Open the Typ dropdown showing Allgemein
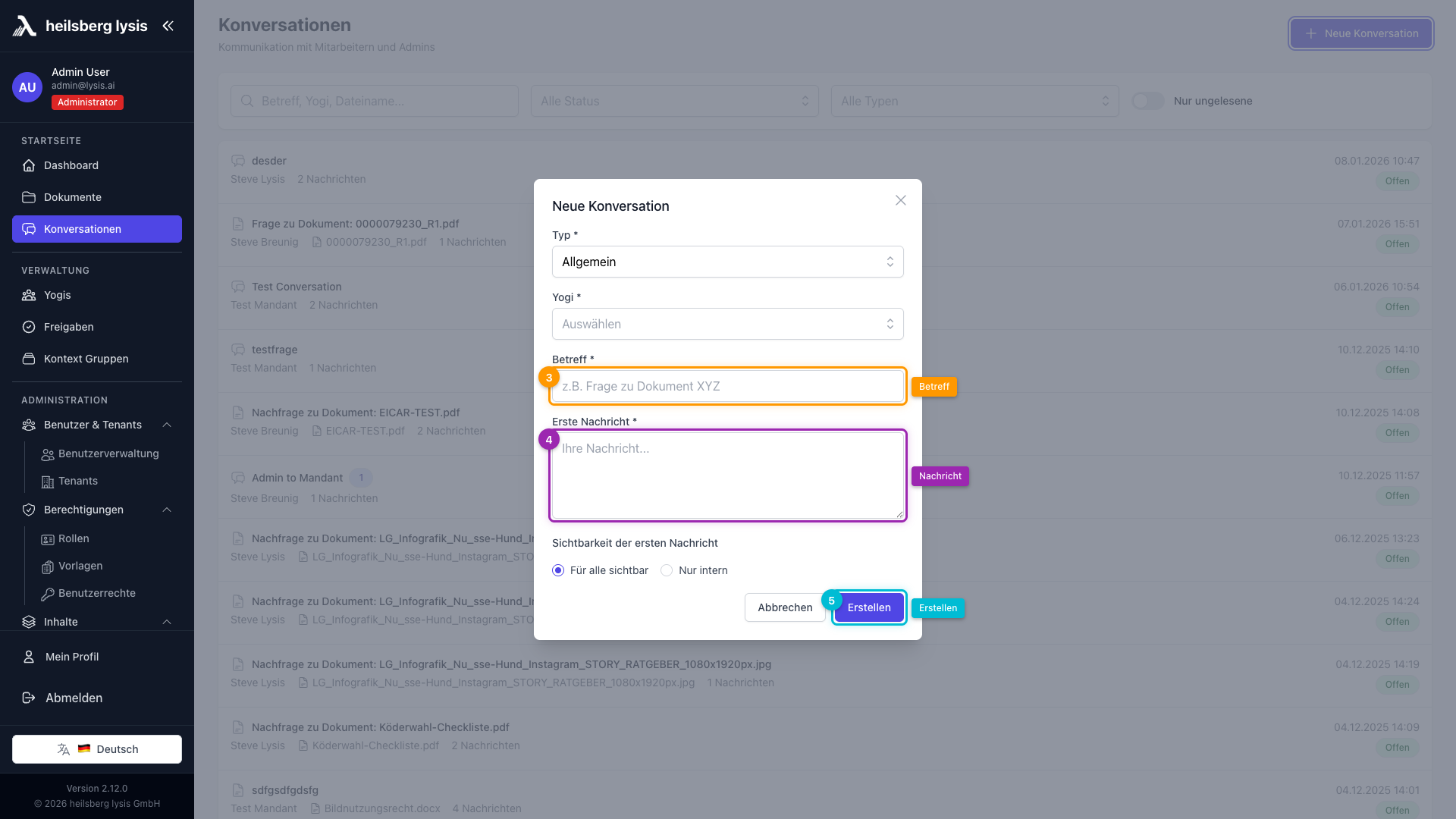Screen dimensions: 1456x819 coord(728,262)
